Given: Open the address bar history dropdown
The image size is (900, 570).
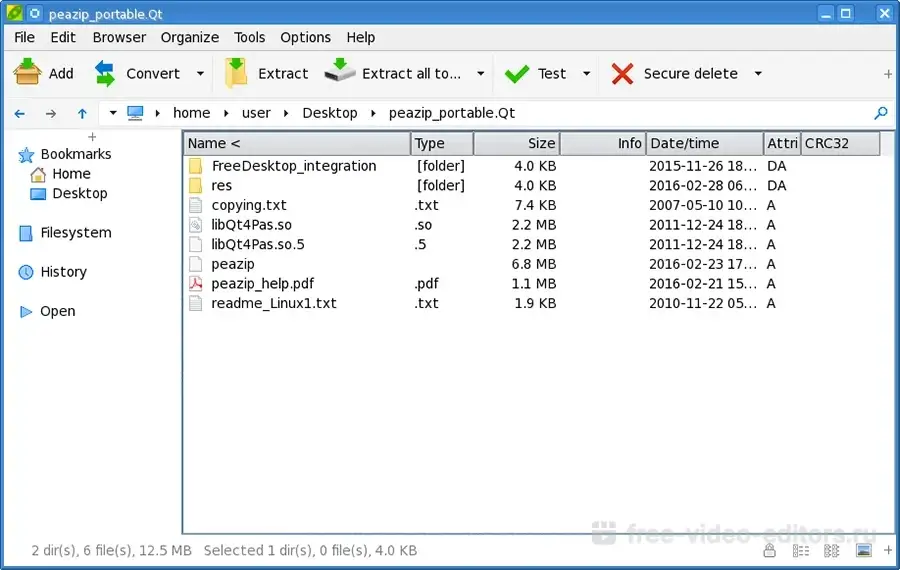Looking at the screenshot, I should (x=113, y=113).
